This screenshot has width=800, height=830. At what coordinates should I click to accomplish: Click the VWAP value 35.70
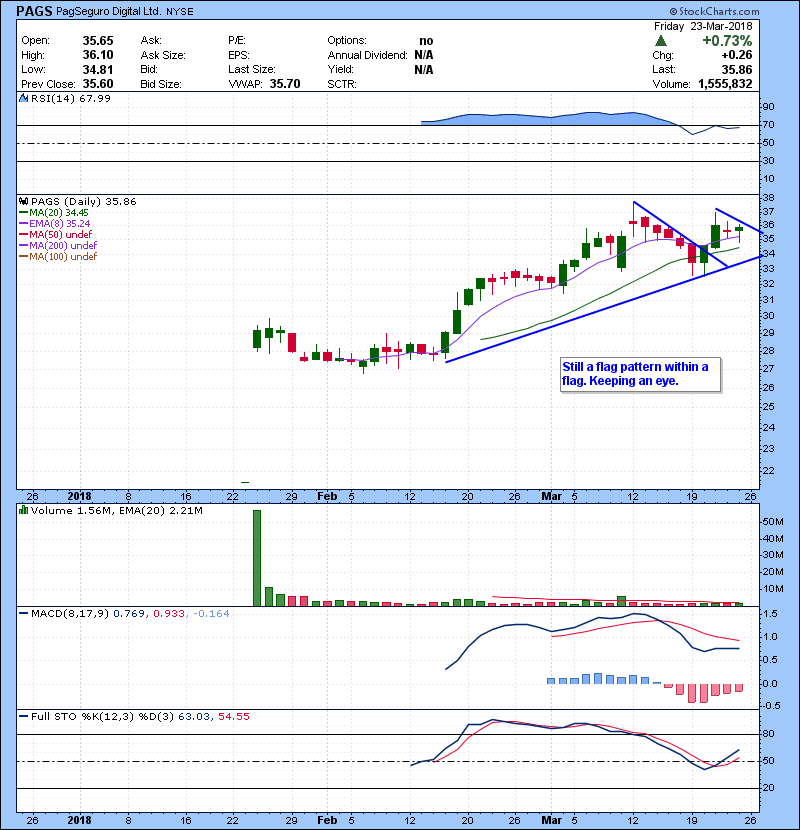287,85
